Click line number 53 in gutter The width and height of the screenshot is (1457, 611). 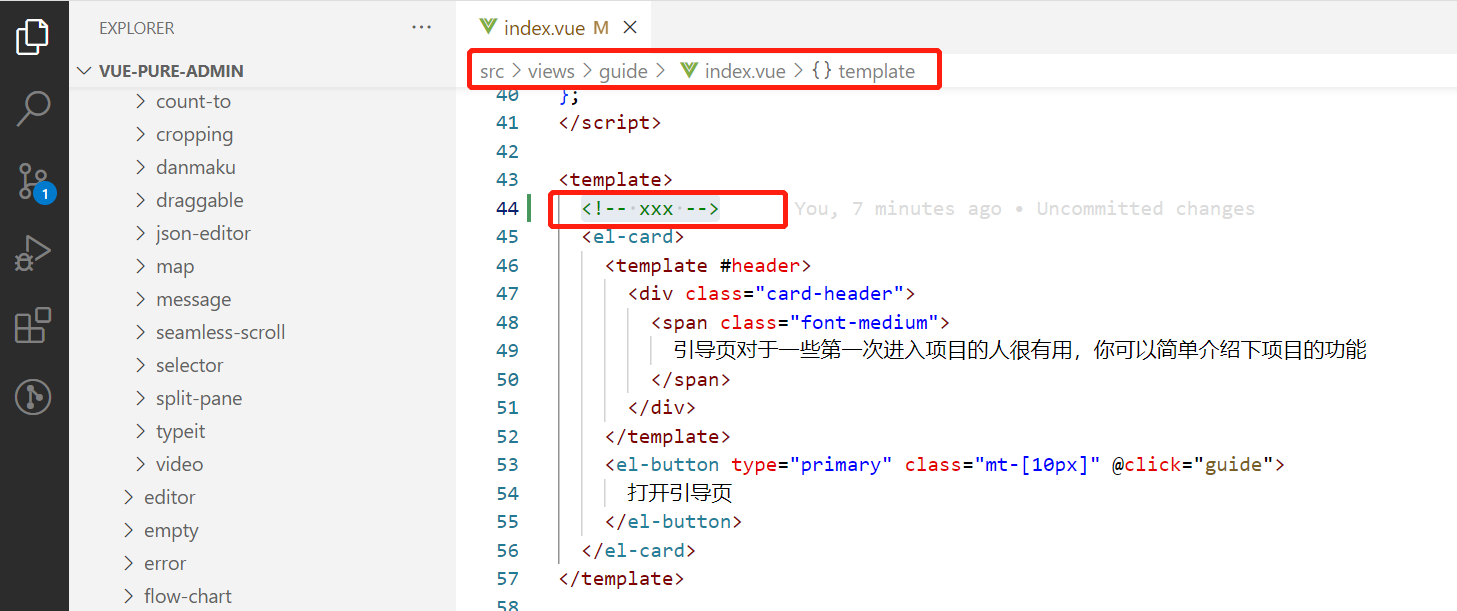(x=507, y=464)
